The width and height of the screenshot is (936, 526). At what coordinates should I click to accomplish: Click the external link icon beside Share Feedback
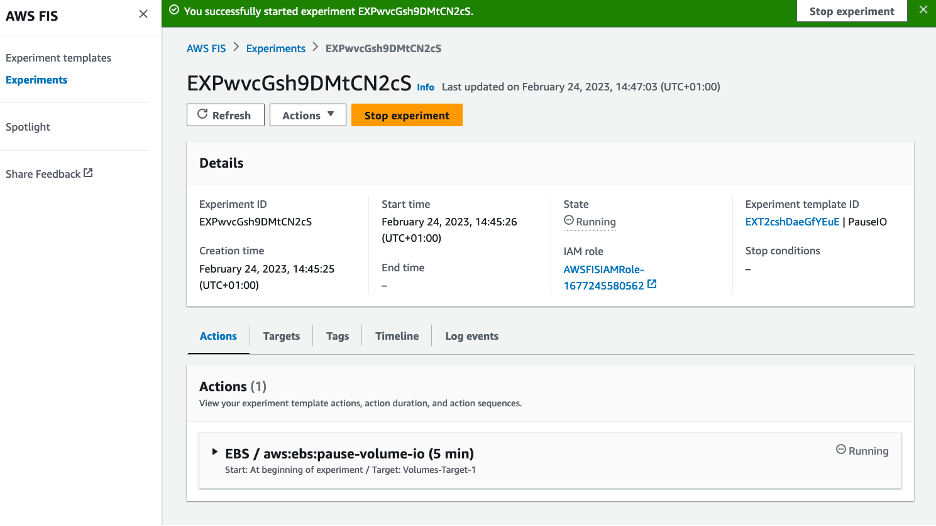tap(88, 173)
